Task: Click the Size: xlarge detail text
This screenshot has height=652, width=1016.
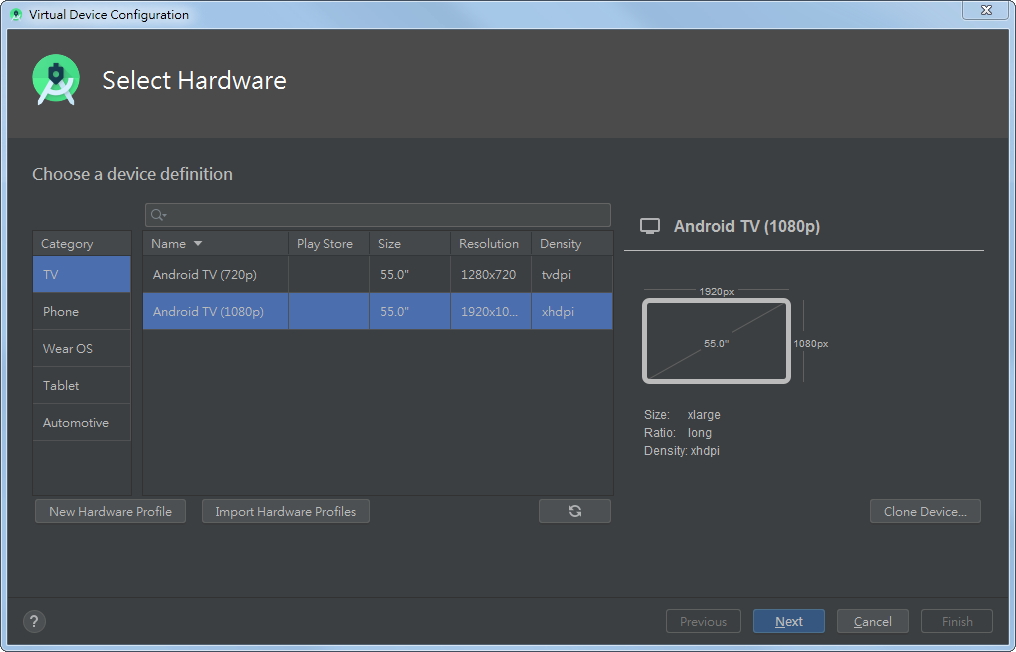Action: click(x=682, y=415)
